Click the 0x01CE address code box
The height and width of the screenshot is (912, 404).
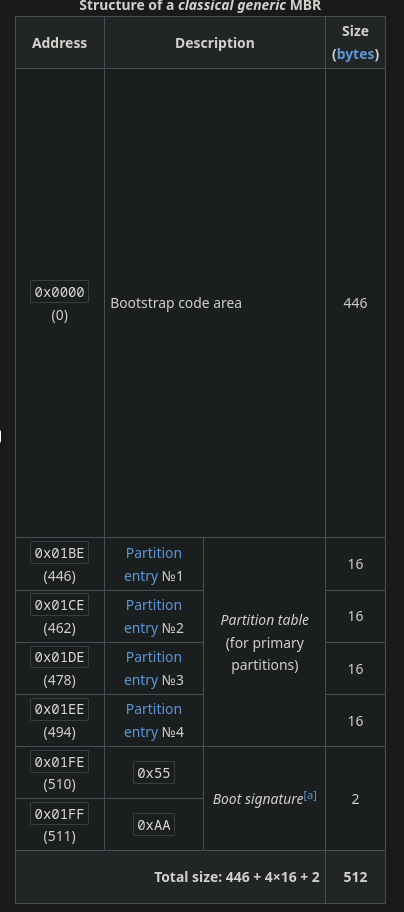pyautogui.click(x=59, y=605)
